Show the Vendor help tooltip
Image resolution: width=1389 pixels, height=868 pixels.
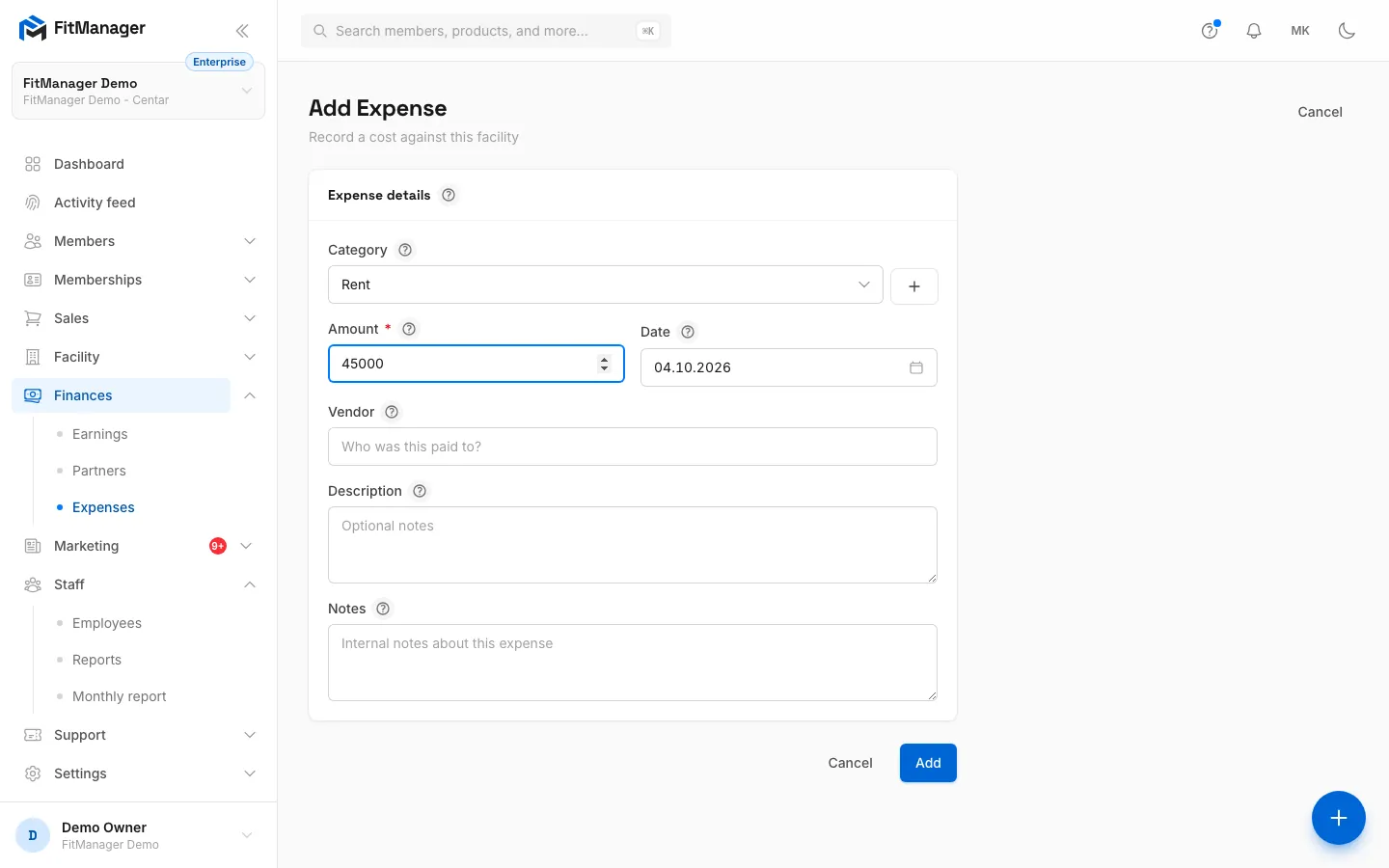tap(392, 412)
